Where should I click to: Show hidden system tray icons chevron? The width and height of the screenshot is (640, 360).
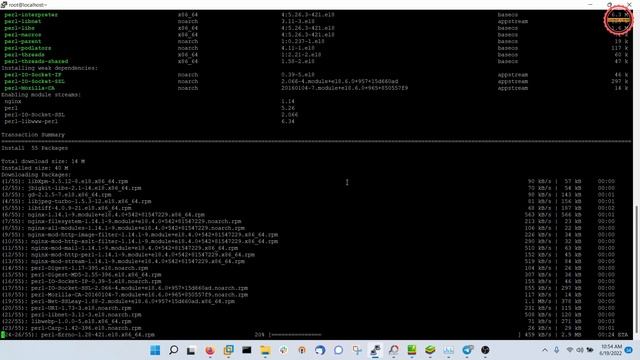(545, 350)
